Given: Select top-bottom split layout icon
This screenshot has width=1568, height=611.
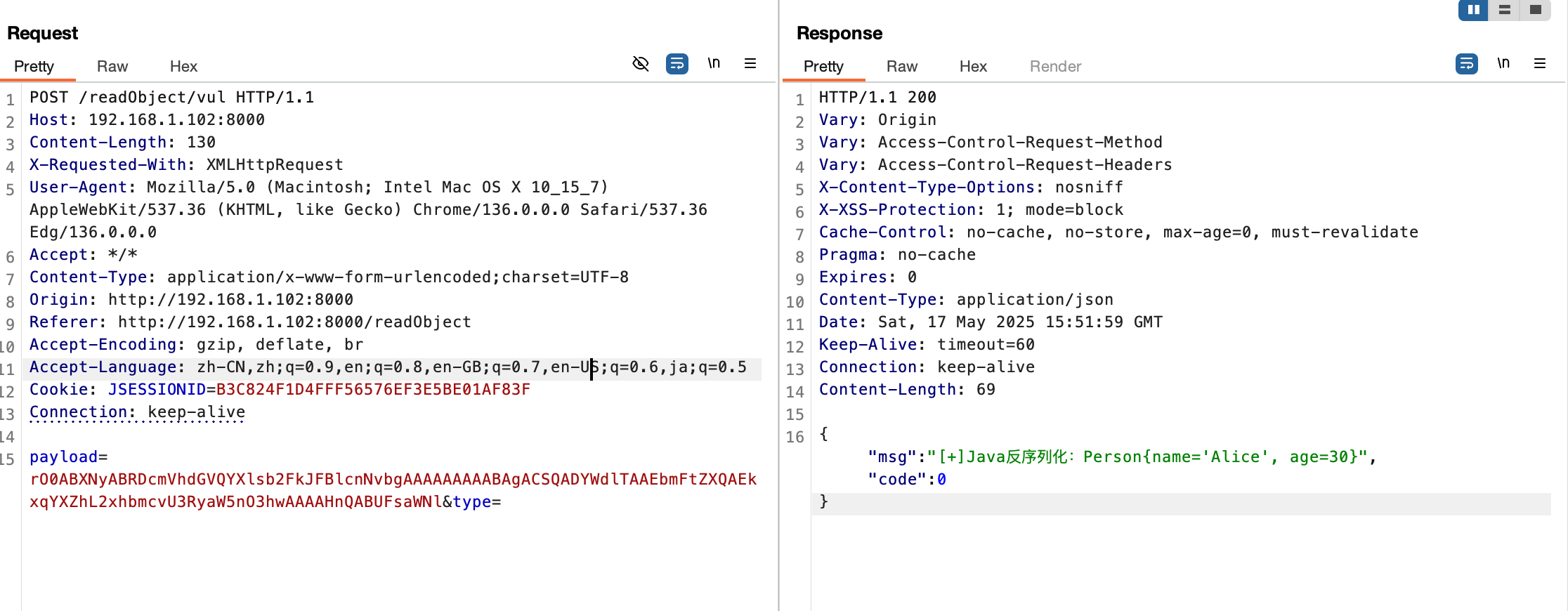Looking at the screenshot, I should coord(1504,10).
